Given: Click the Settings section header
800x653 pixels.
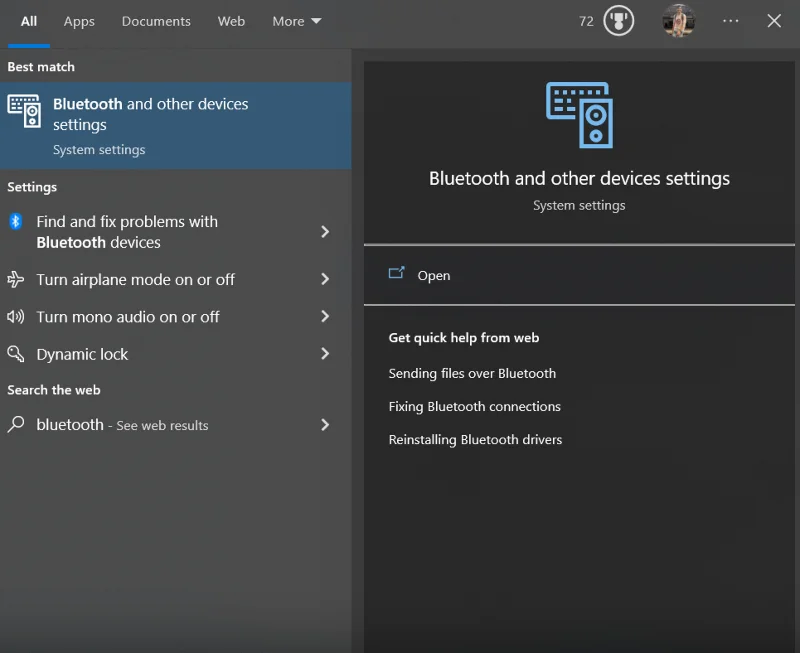Looking at the screenshot, I should pos(32,187).
